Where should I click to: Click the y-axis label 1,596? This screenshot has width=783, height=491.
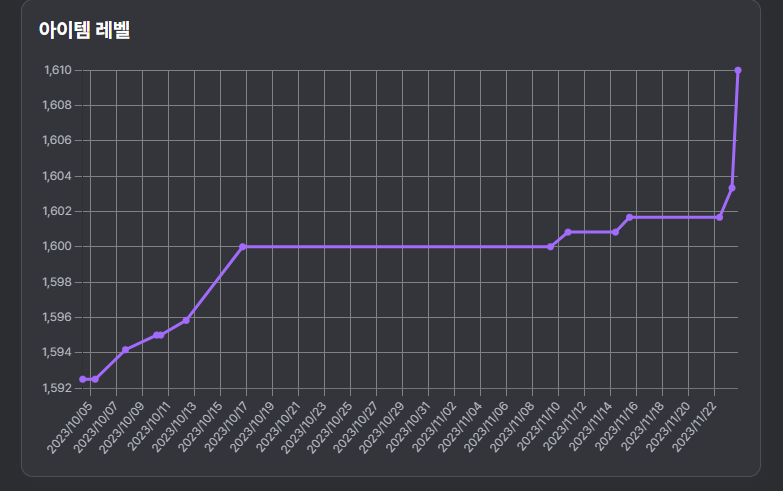[58, 317]
